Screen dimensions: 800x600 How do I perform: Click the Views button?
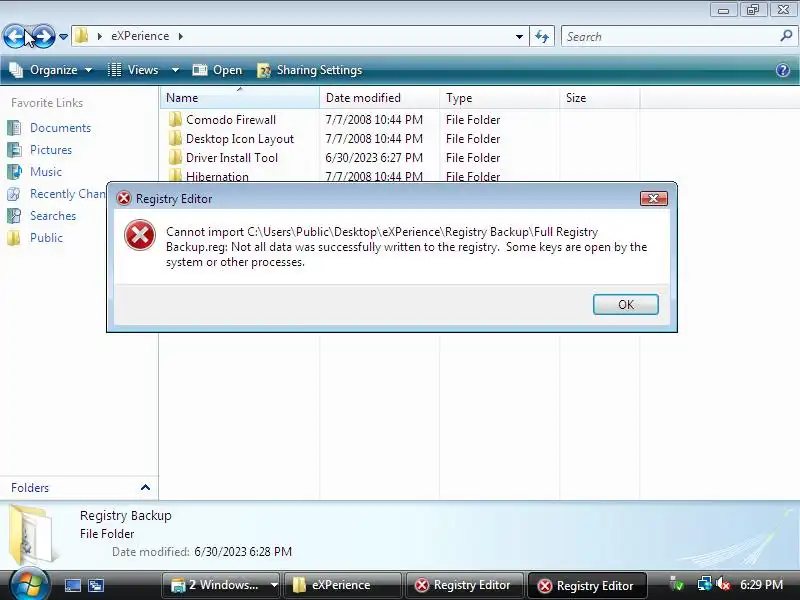coord(134,70)
